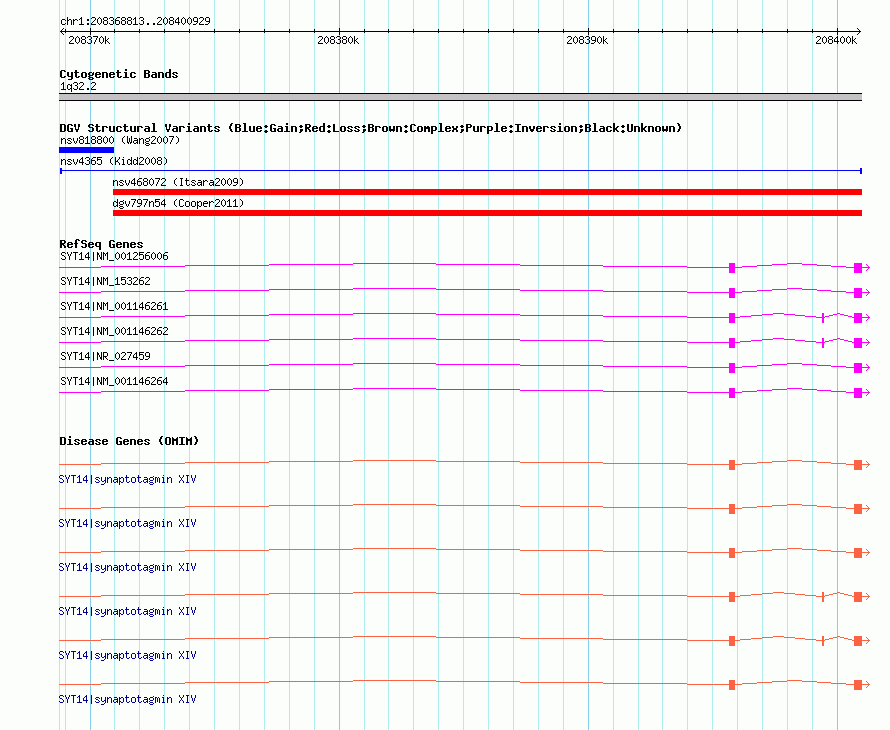The image size is (890, 730).
Task: Click the last exon block of NM_001146264
Action: click(858, 393)
